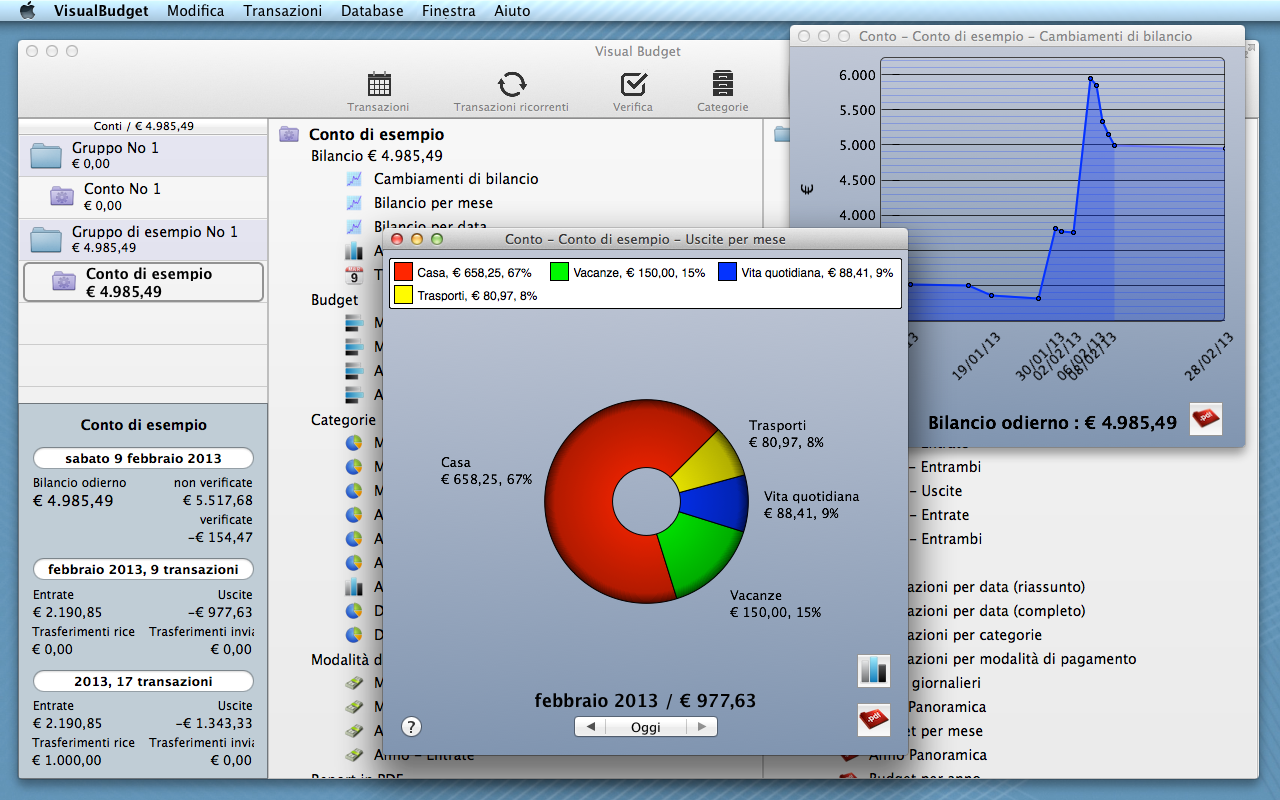Click the blue Vita quotidiana legend swatch
Screen dimensions: 1280x800
pos(727,272)
